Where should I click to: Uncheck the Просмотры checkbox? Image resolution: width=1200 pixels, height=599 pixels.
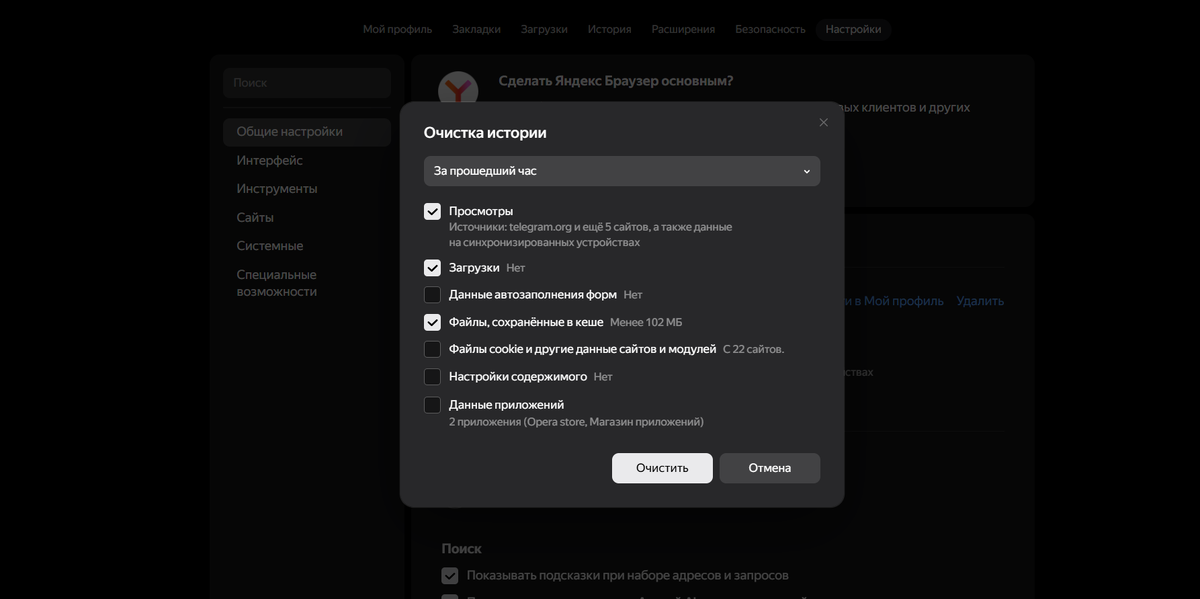[x=432, y=212]
